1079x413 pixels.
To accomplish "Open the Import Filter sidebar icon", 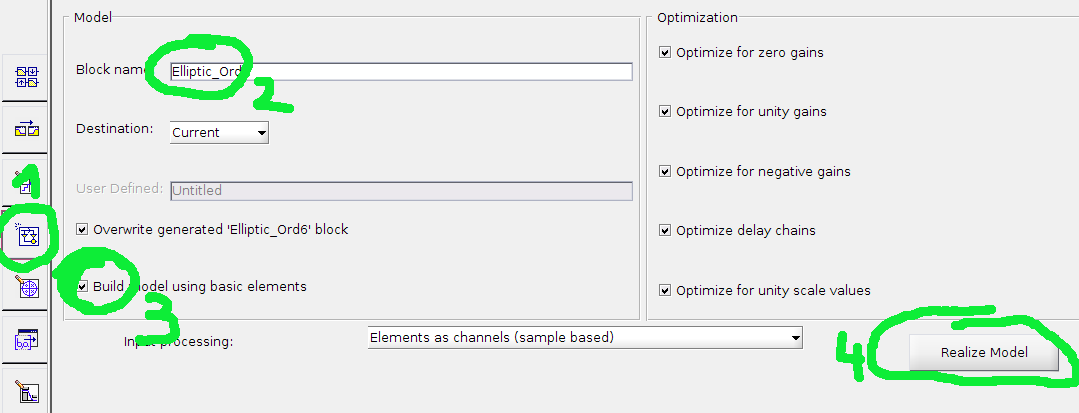I will pos(26,341).
